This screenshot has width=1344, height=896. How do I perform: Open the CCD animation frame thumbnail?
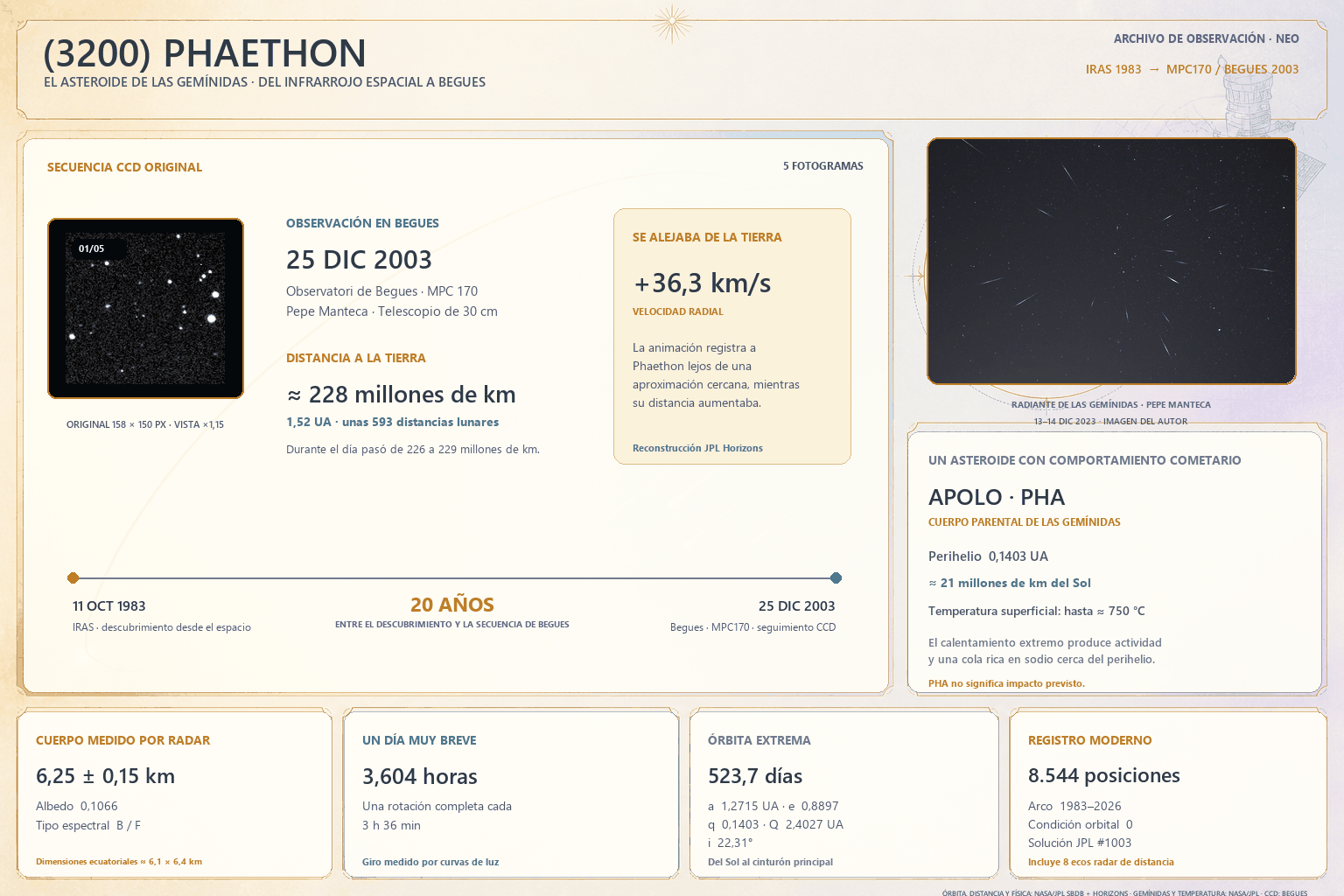point(145,308)
